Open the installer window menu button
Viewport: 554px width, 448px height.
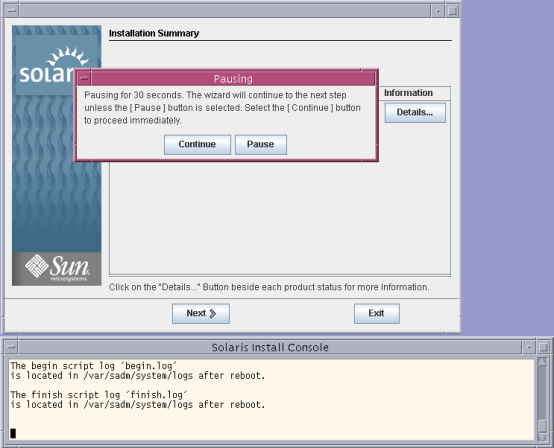click(x=12, y=11)
